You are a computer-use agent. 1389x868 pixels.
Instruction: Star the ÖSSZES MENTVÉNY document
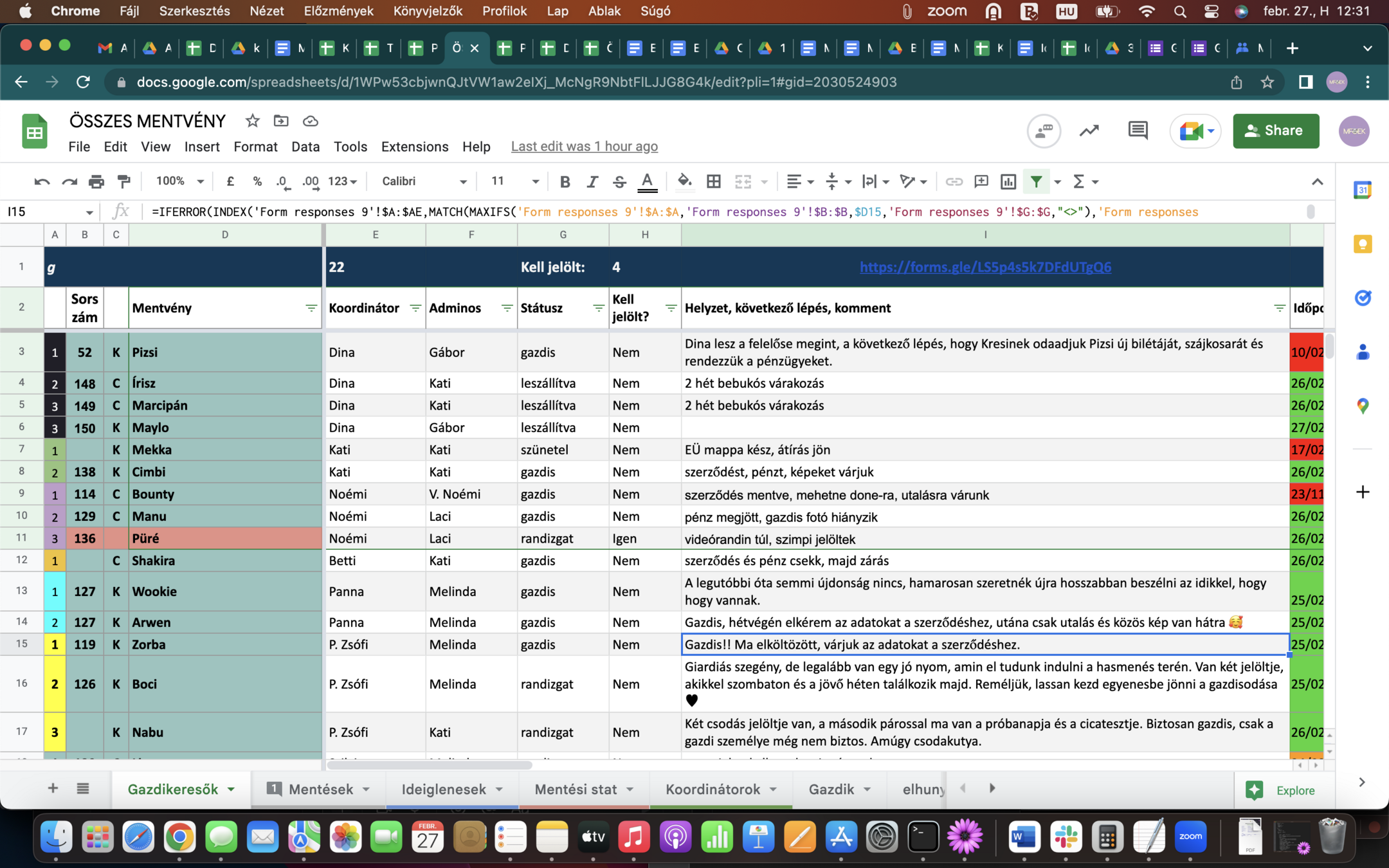point(252,121)
